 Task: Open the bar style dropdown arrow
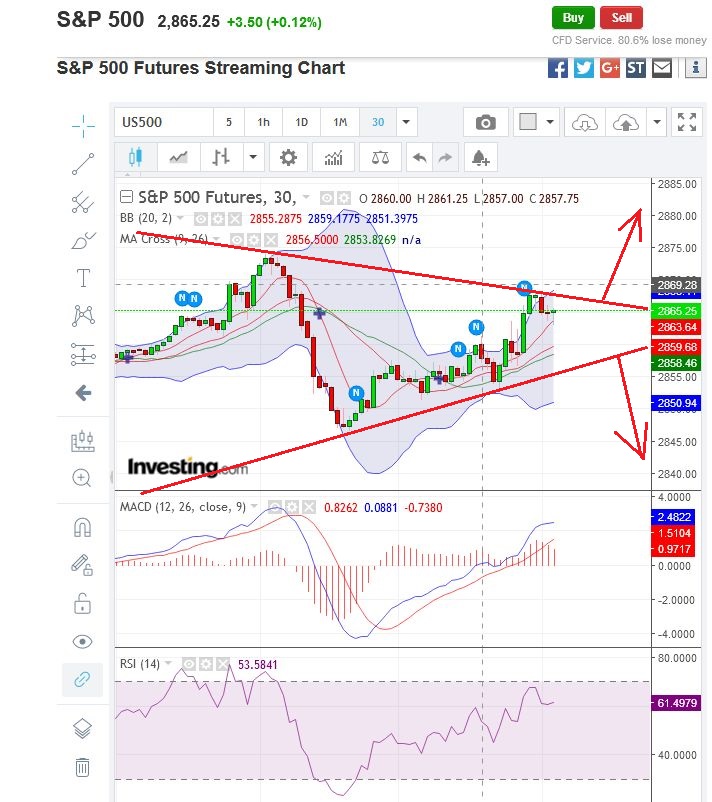pos(253,157)
